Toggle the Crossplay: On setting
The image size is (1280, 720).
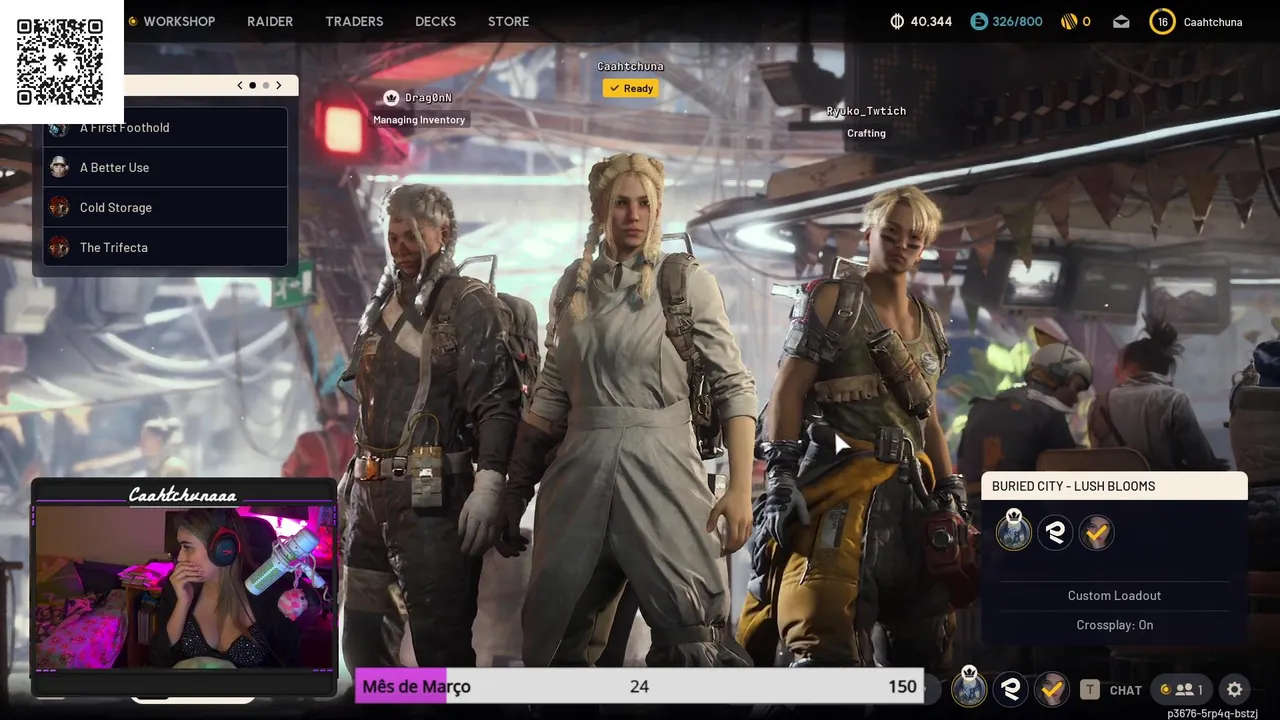(x=1114, y=625)
